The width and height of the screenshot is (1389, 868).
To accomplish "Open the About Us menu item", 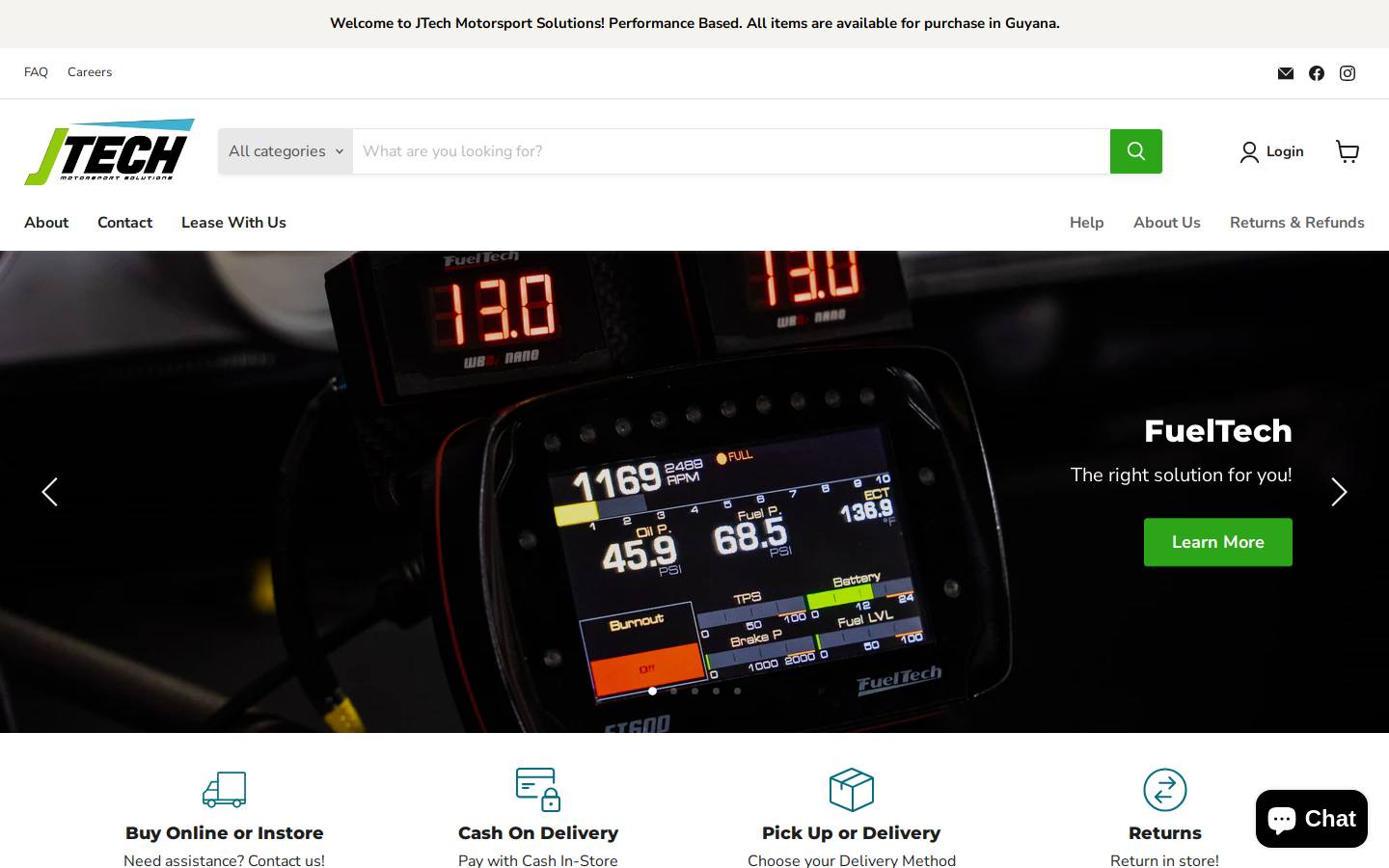I will point(1167,223).
